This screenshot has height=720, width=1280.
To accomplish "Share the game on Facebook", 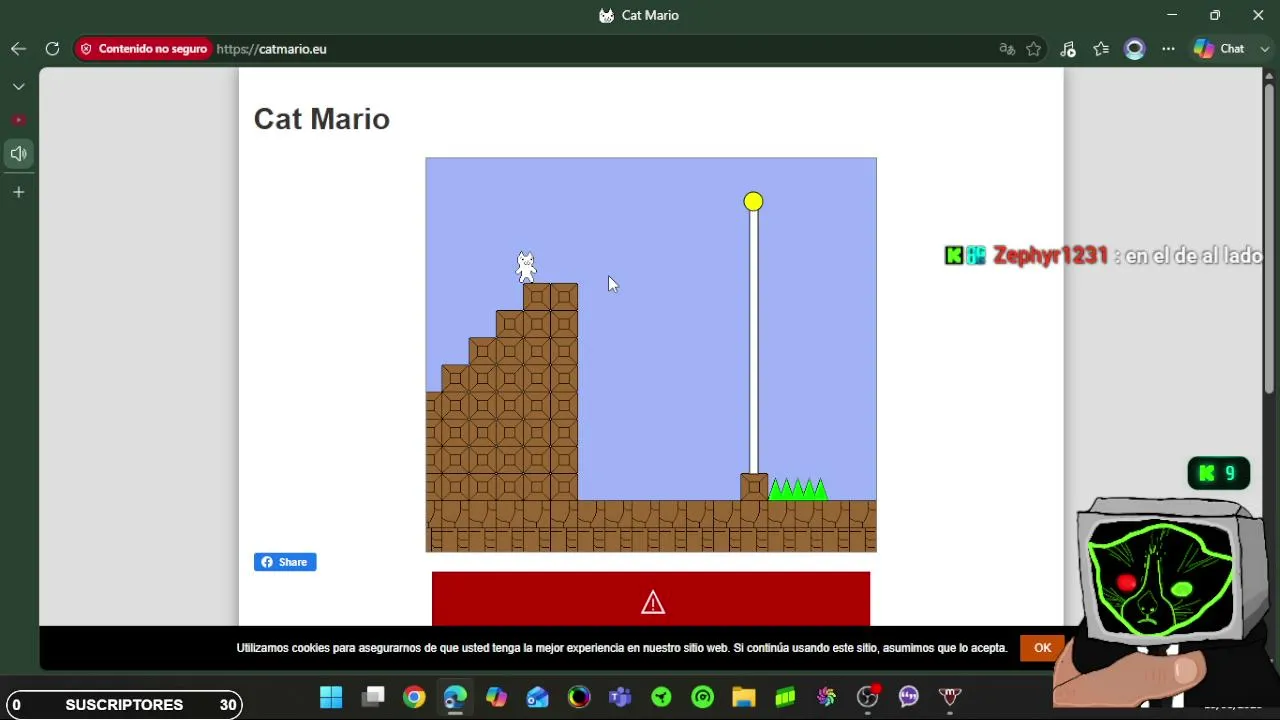I will tap(285, 562).
